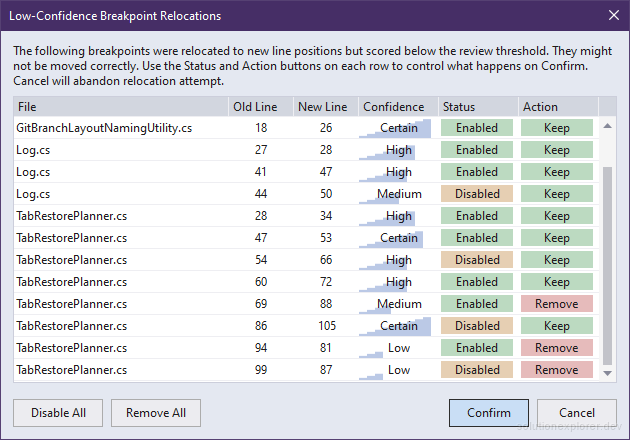Cancel the relocation attempt
The width and height of the screenshot is (630, 440).
tap(577, 413)
